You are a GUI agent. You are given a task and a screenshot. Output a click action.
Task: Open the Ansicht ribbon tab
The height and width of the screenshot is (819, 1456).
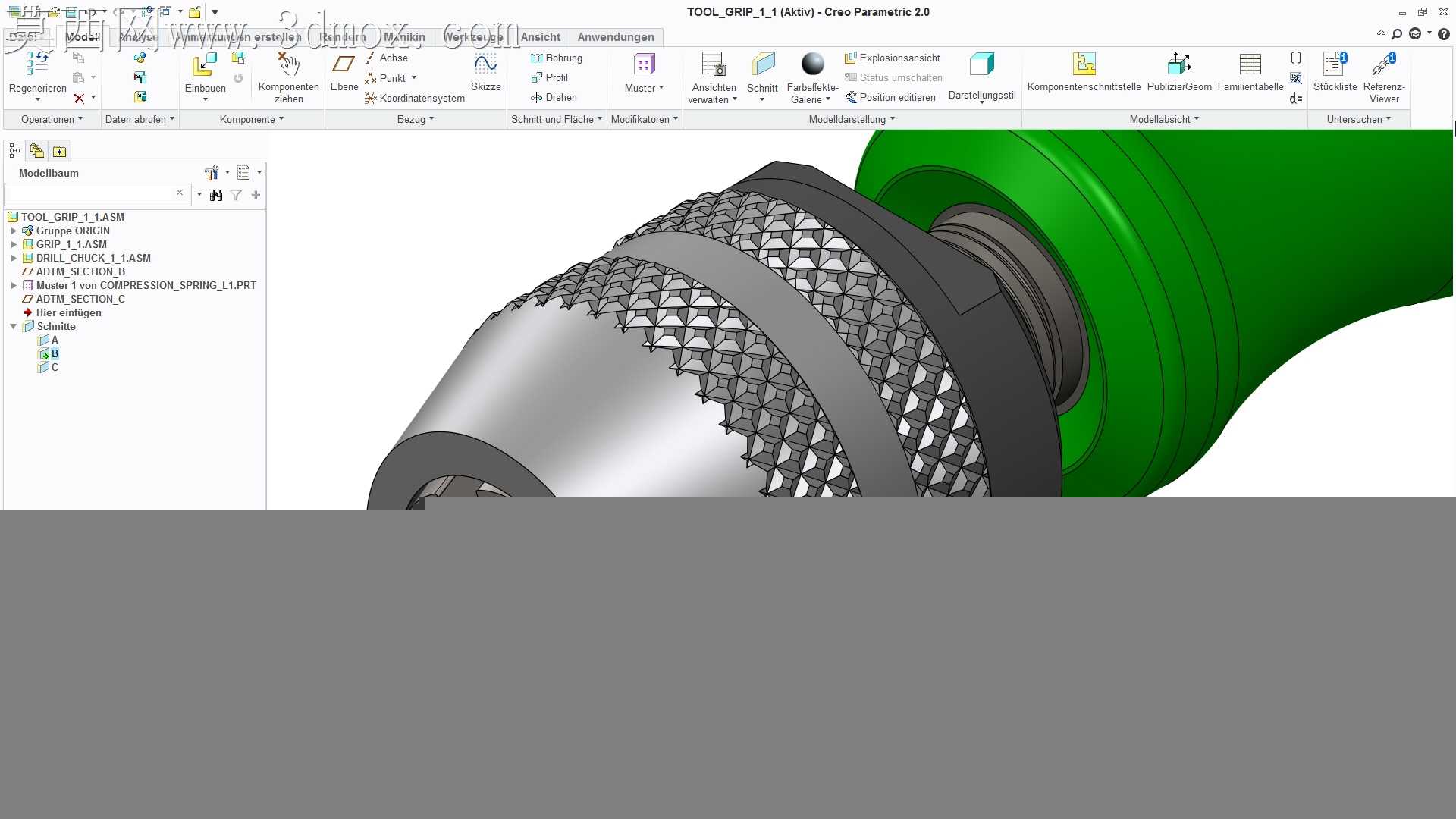pyautogui.click(x=540, y=37)
